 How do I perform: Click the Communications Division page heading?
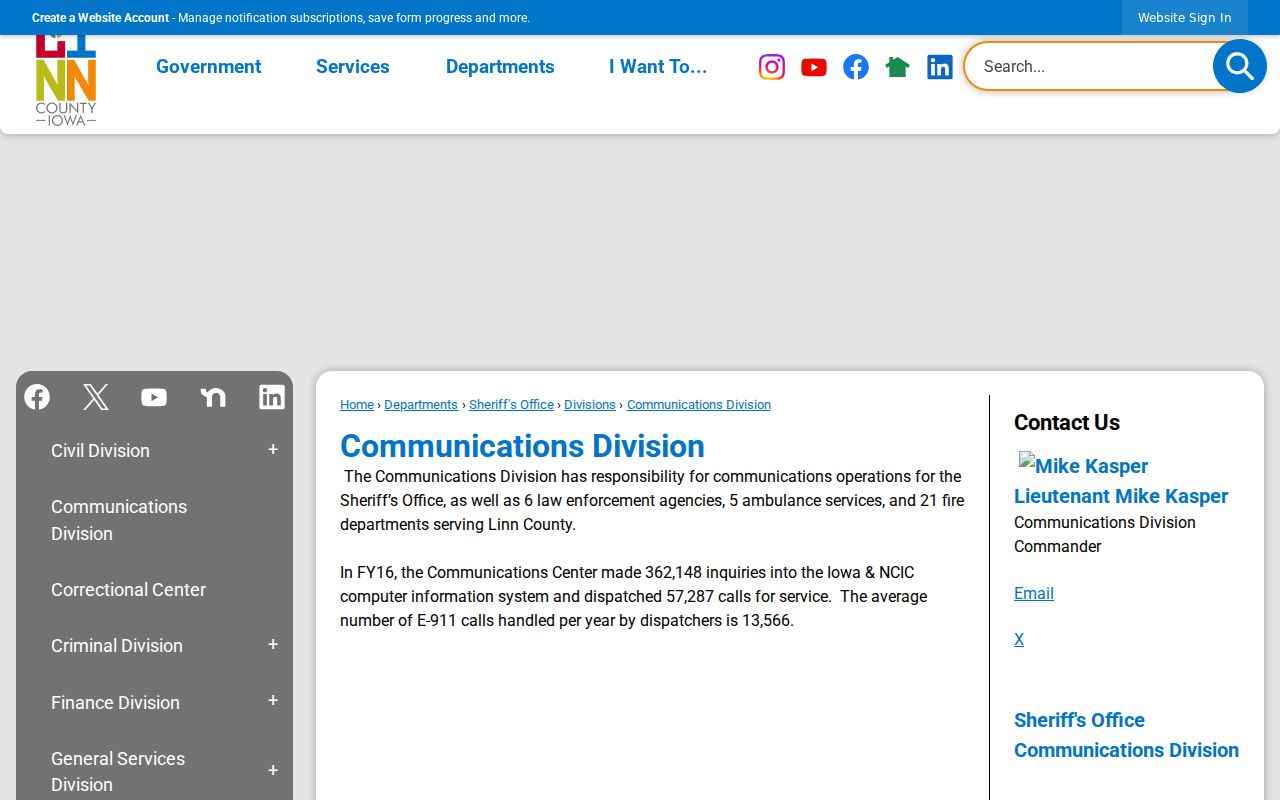point(522,446)
